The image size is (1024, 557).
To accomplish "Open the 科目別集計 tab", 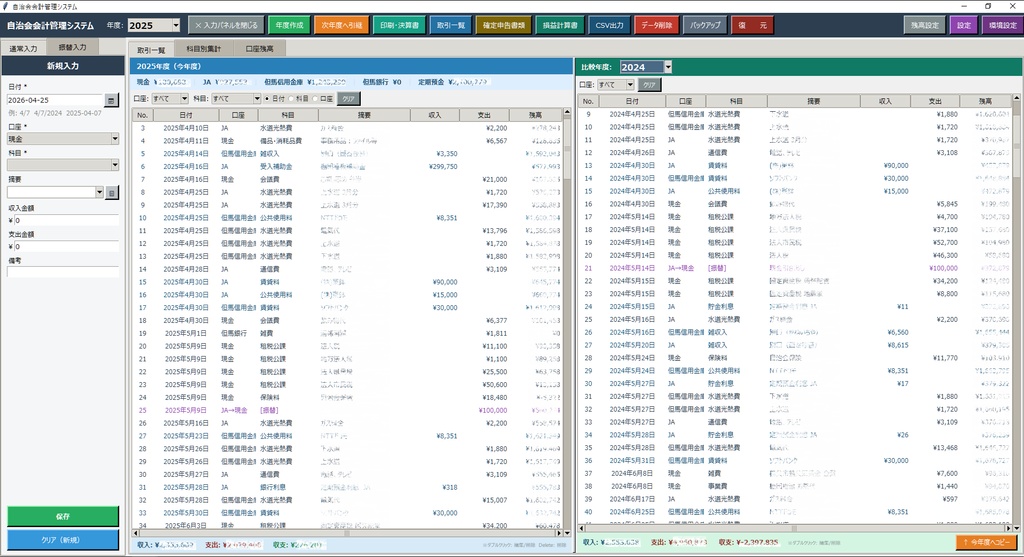I will [203, 49].
